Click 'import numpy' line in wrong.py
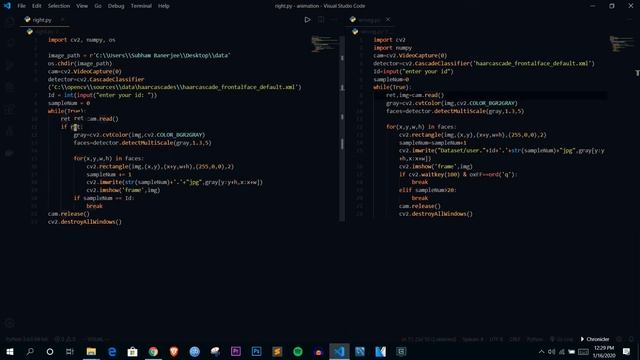Screen dimensions: 640x360 [x=392, y=48]
